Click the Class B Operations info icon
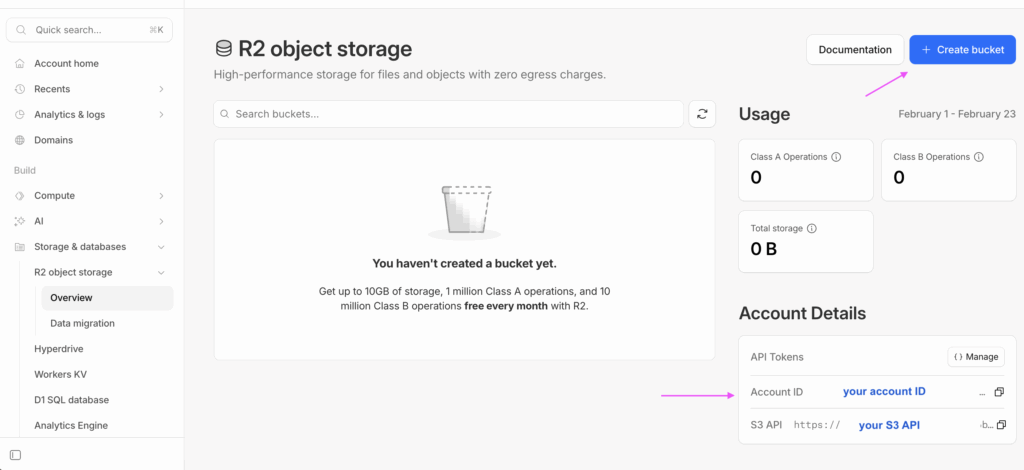Screen dimensions: 1024x470 coord(979,157)
